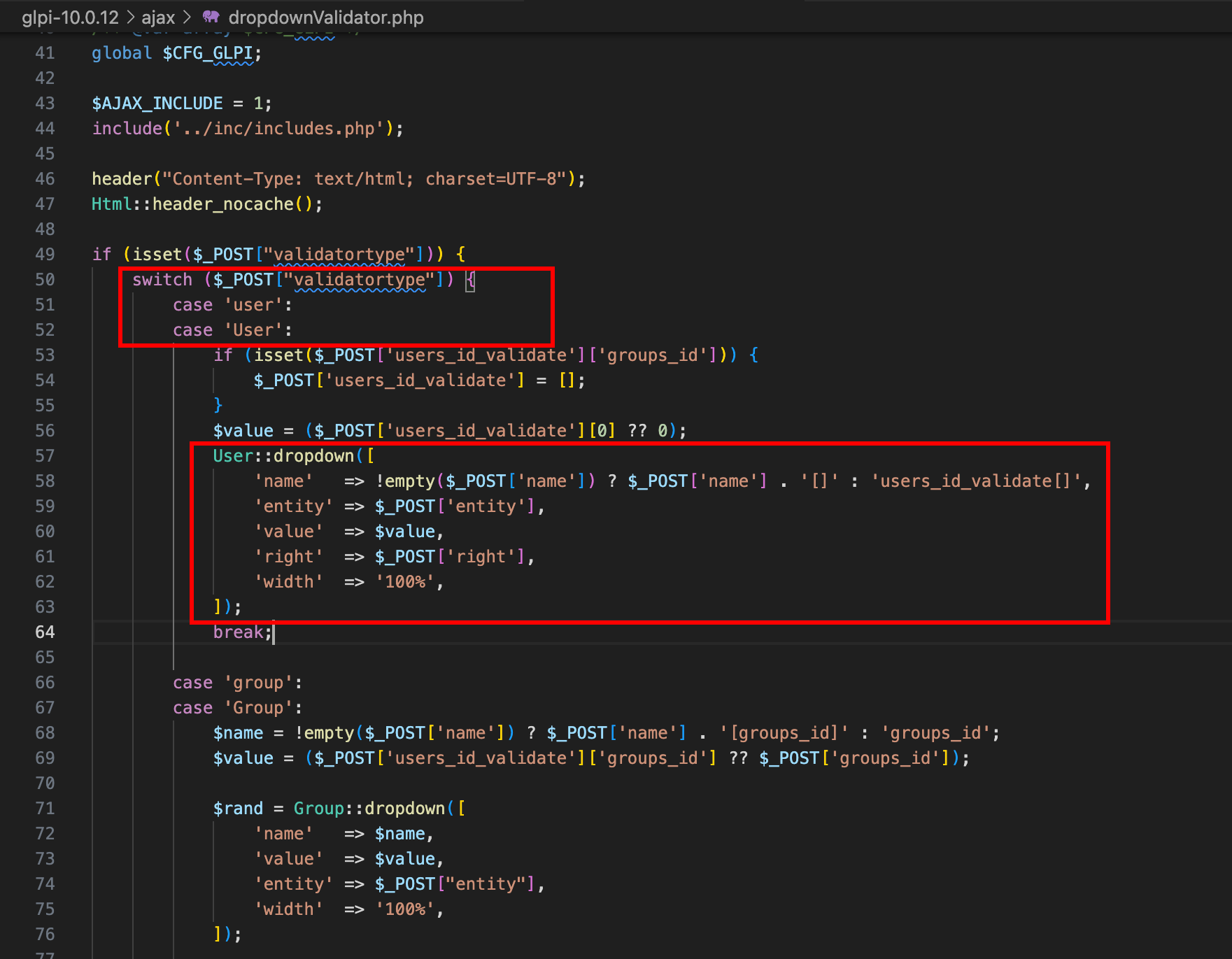Click line number 71 in gutter
This screenshot has width=1232, height=959.
click(x=45, y=809)
